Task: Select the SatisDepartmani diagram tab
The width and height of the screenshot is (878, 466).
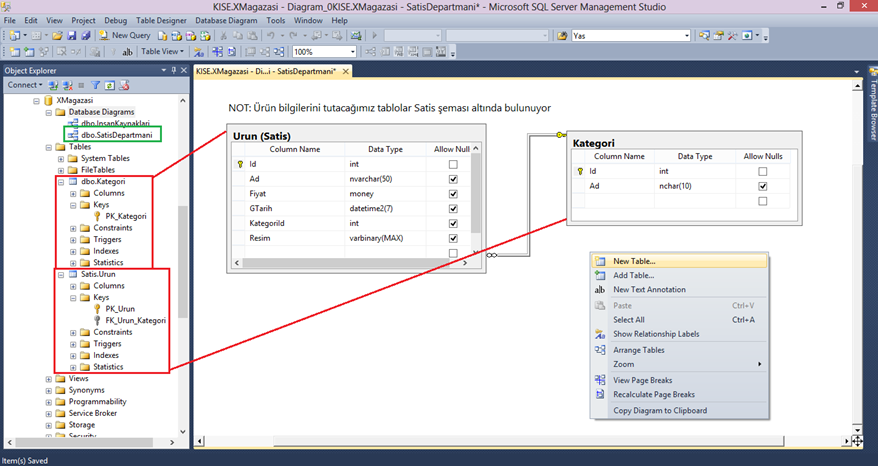Action: 266,71
